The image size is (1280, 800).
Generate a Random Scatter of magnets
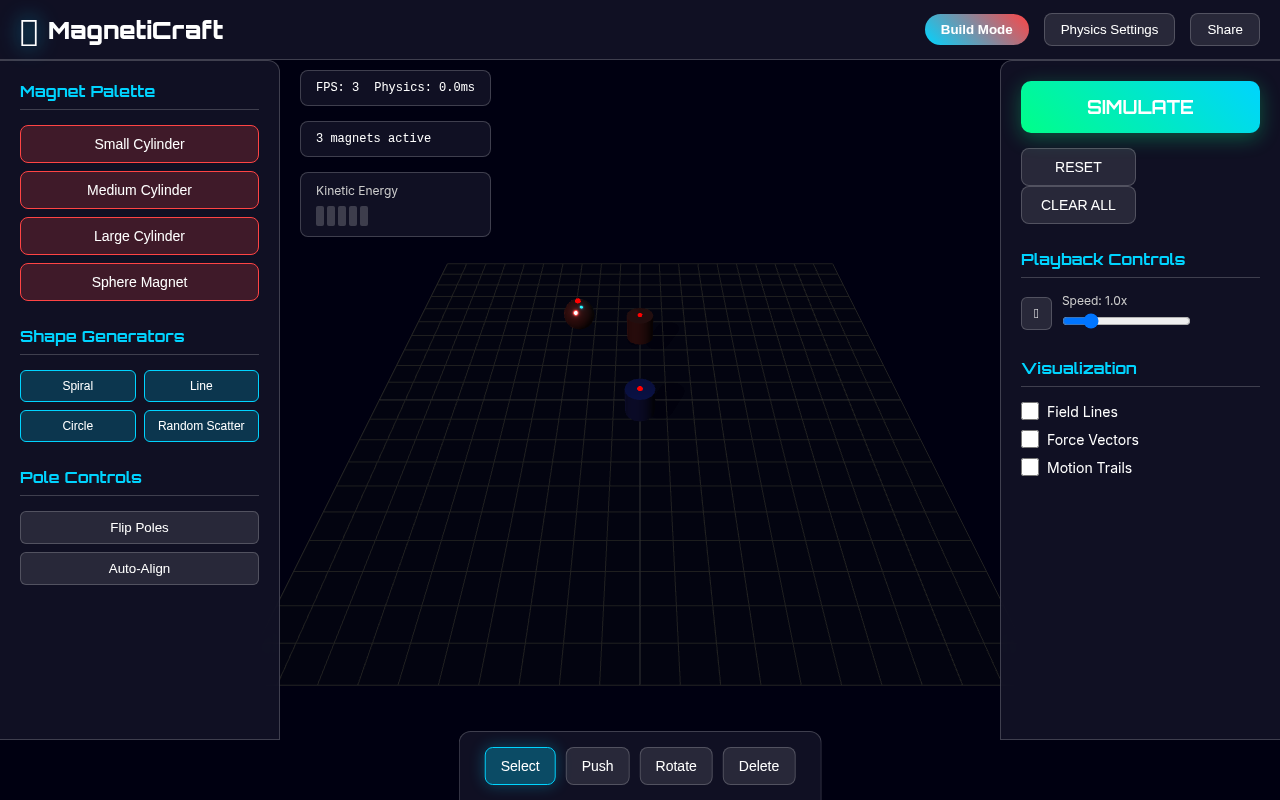(201, 426)
